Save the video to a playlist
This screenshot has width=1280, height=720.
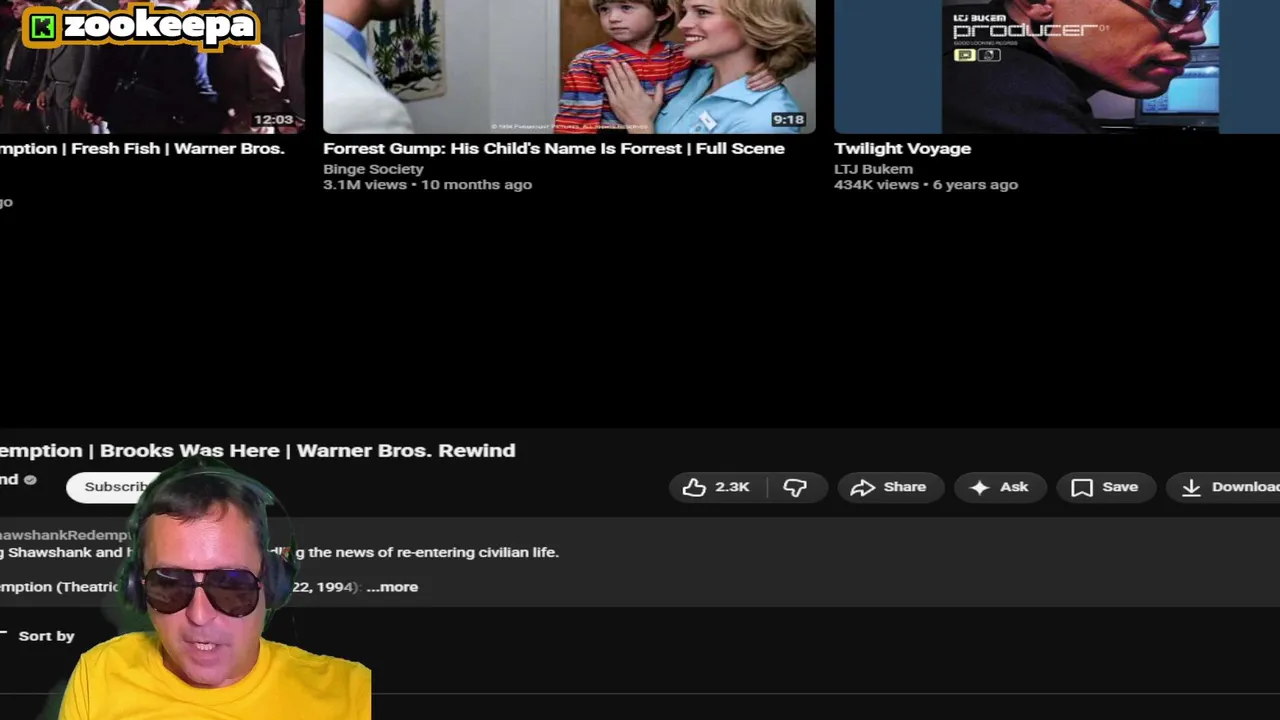pos(1105,487)
